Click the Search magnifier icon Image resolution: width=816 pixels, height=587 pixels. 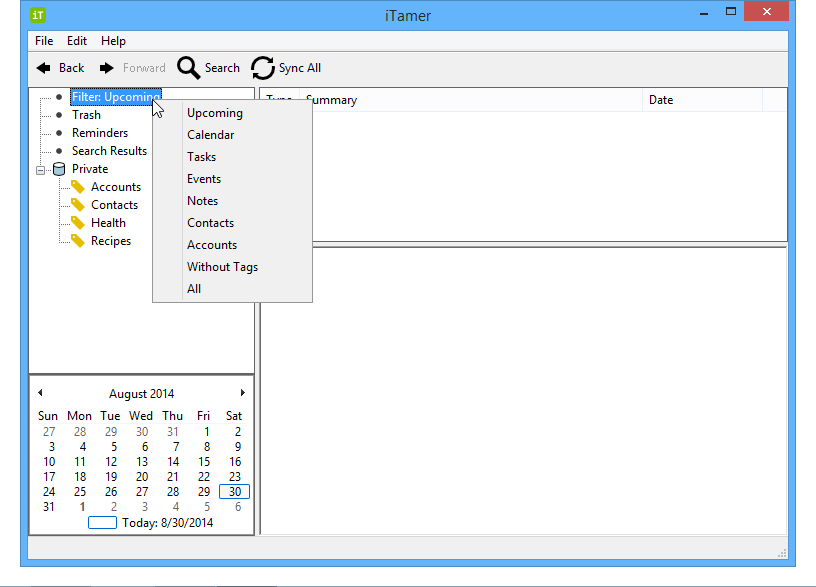188,68
